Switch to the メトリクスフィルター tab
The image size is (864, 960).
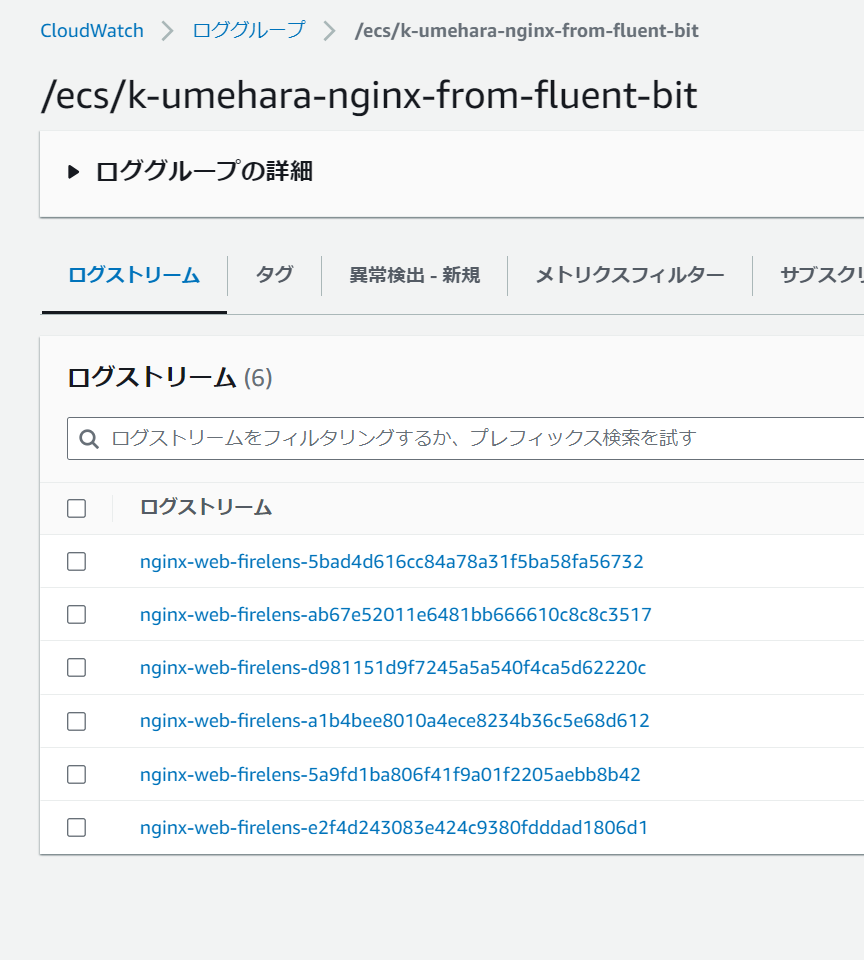pyautogui.click(x=628, y=275)
